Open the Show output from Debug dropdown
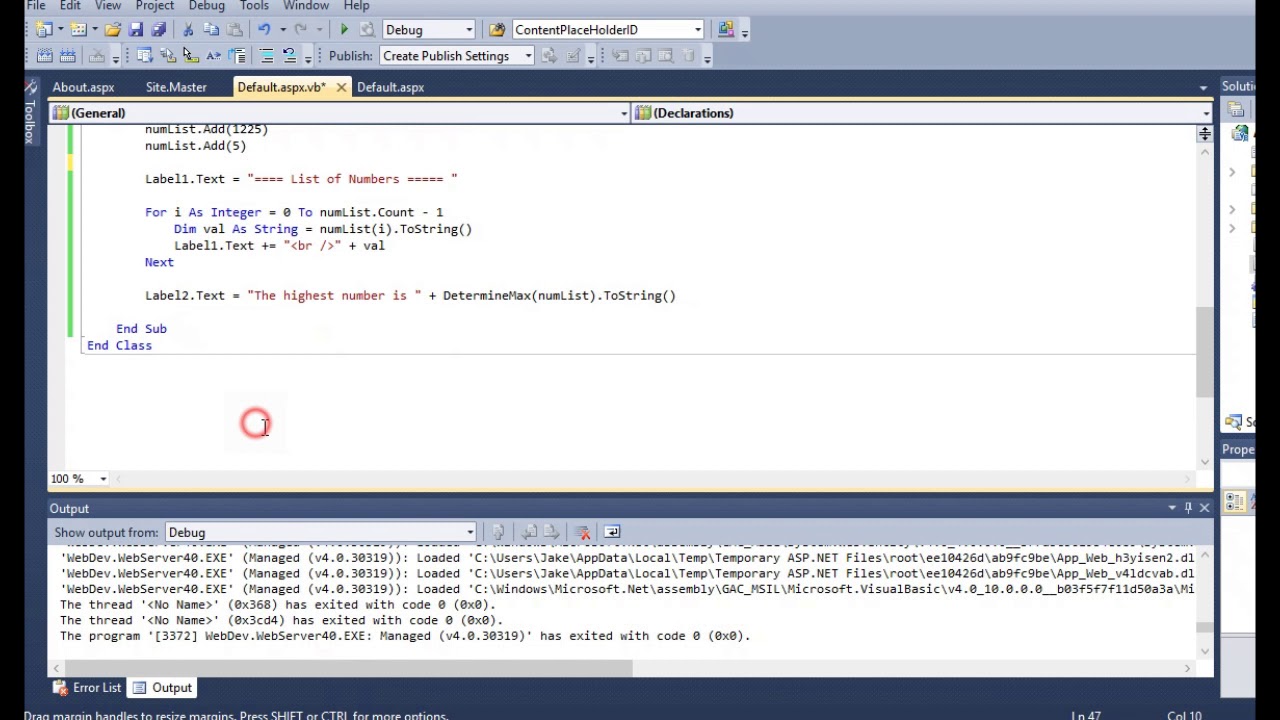Viewport: 1280px width, 720px height. coord(470,533)
